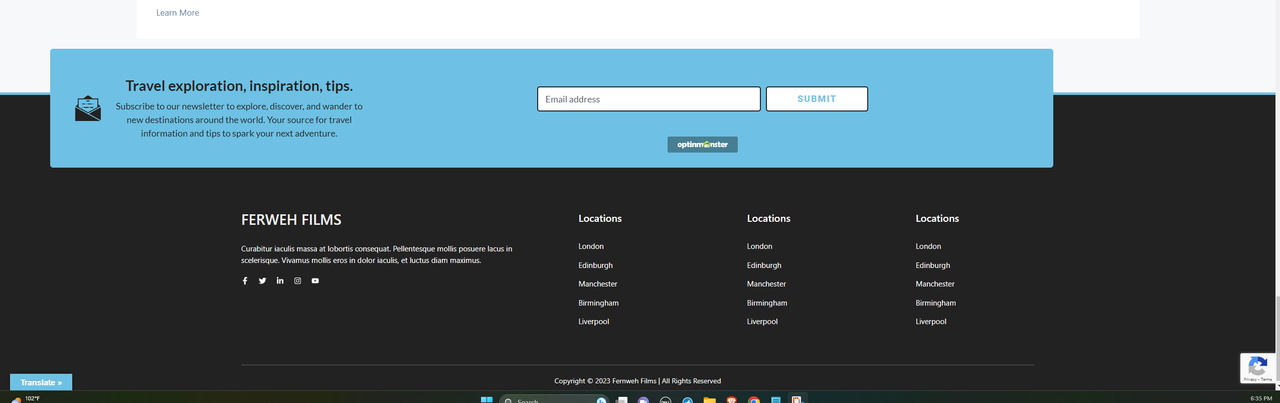Click the Learn More link
This screenshot has height=403, width=1280.
click(178, 13)
